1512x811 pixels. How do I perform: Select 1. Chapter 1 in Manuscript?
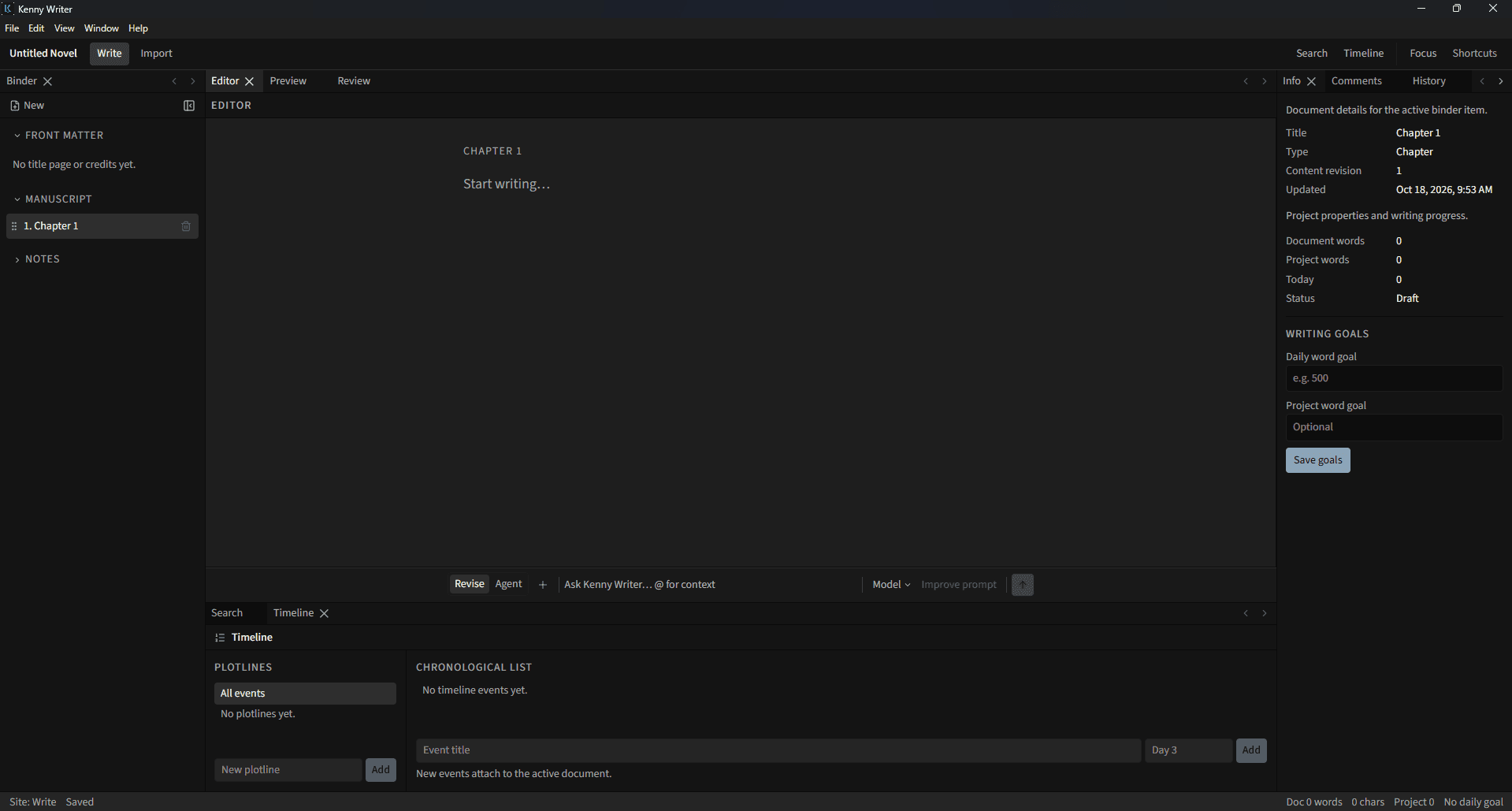click(102, 226)
